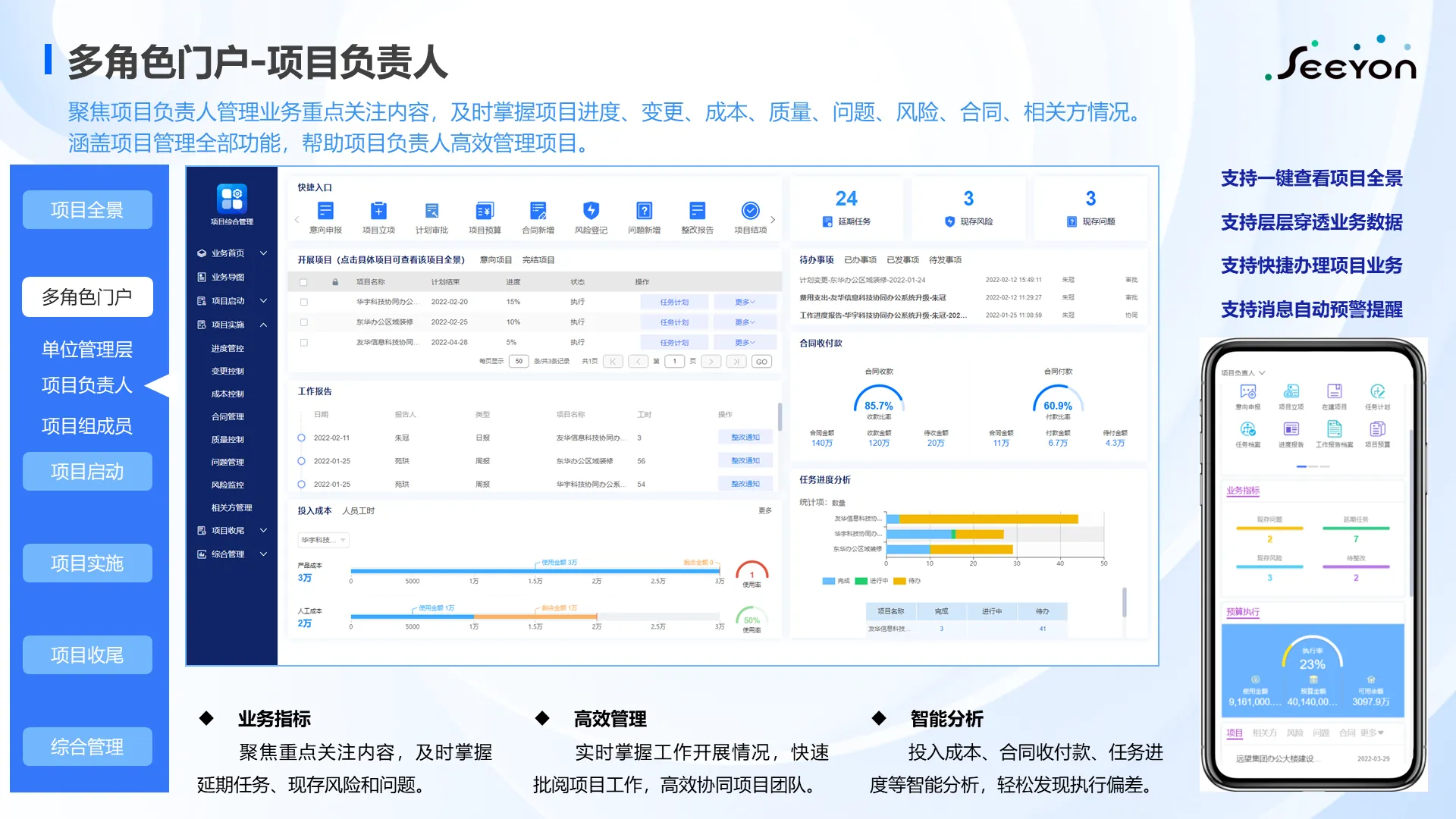Click 任务计划 button for the 5% project
Viewport: 1456px width, 819px height.
click(x=674, y=343)
